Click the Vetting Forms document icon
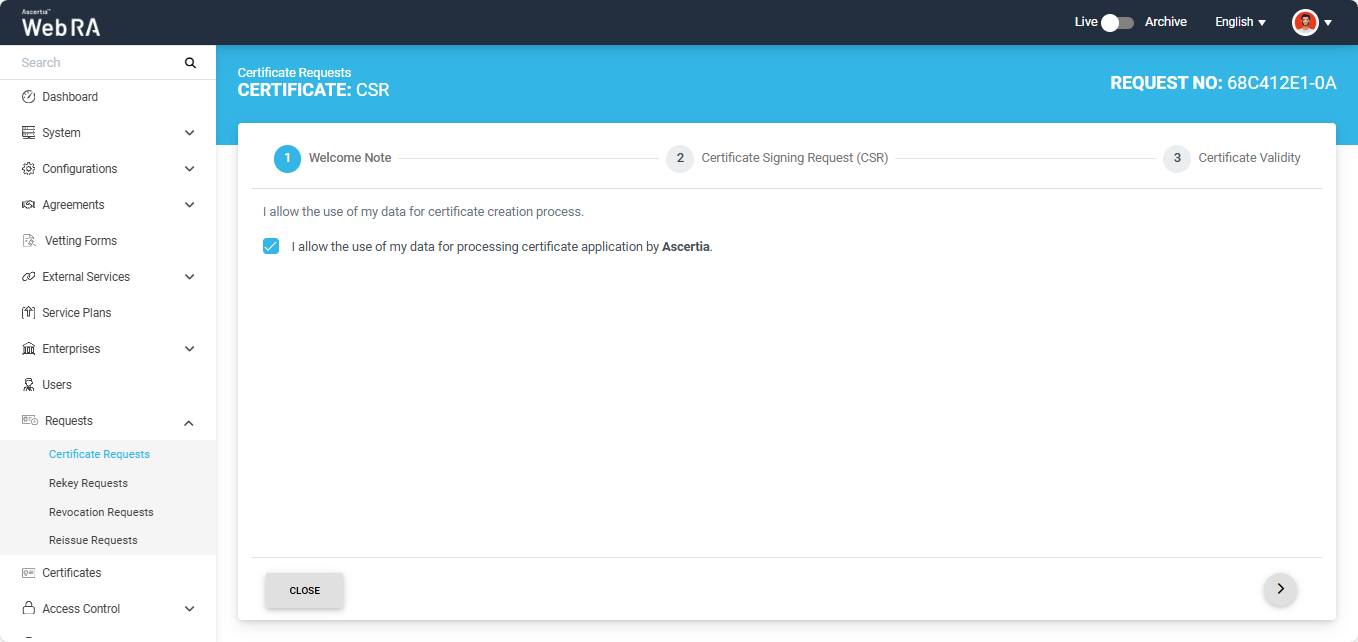1358x642 pixels. (x=29, y=241)
